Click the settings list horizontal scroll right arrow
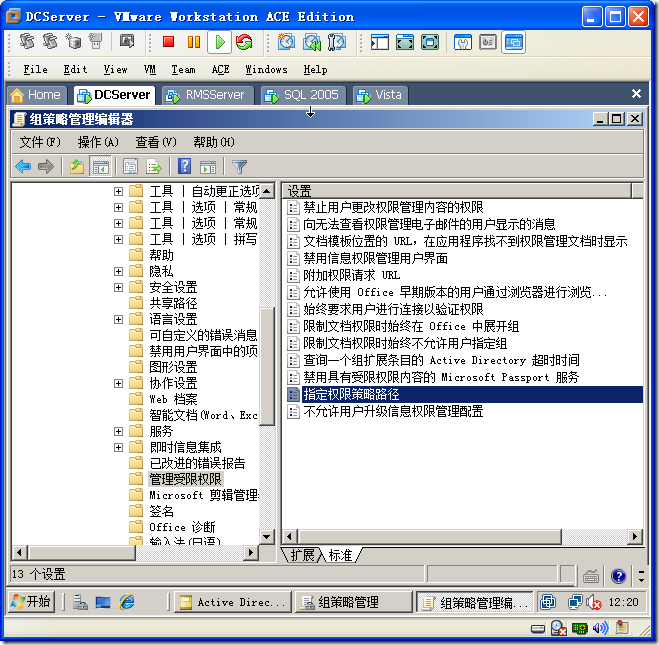 pos(635,537)
